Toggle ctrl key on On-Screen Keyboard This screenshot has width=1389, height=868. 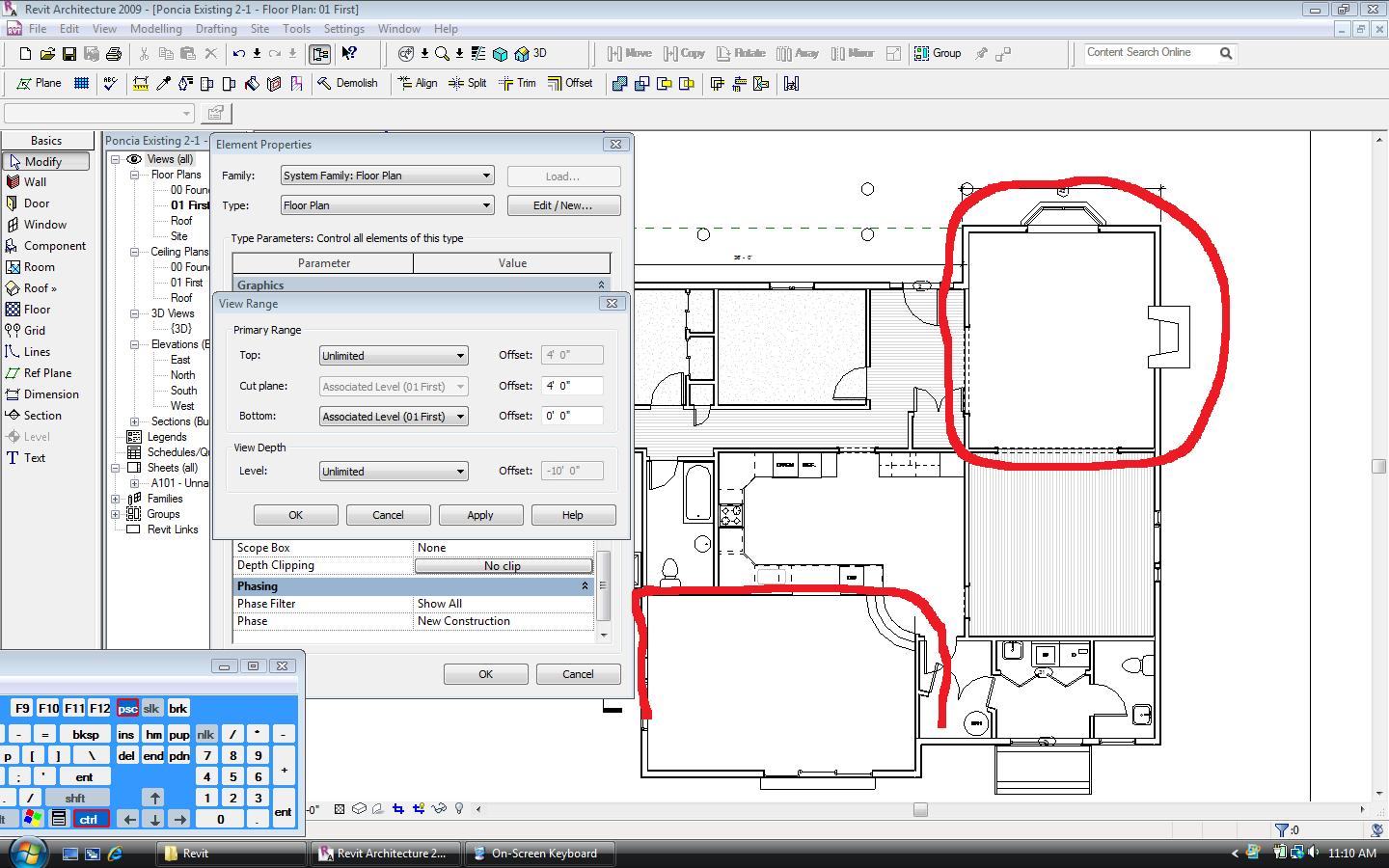tap(89, 819)
